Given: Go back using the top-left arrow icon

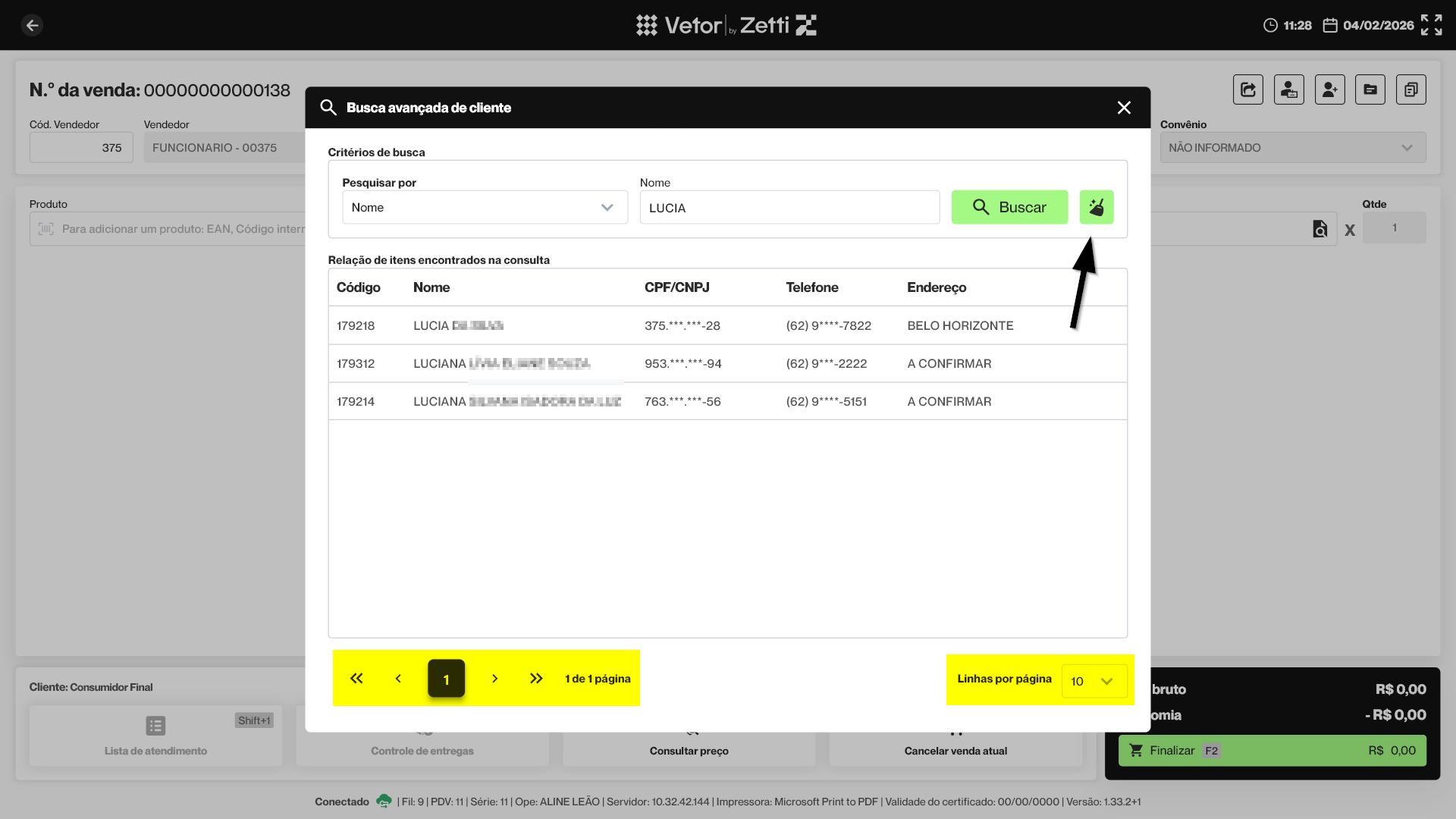Looking at the screenshot, I should (32, 25).
